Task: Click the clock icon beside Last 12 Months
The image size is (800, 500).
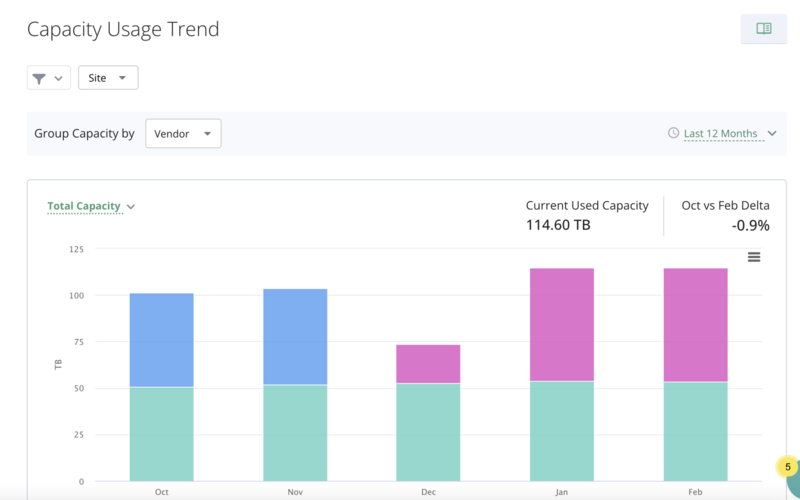Action: (x=673, y=133)
